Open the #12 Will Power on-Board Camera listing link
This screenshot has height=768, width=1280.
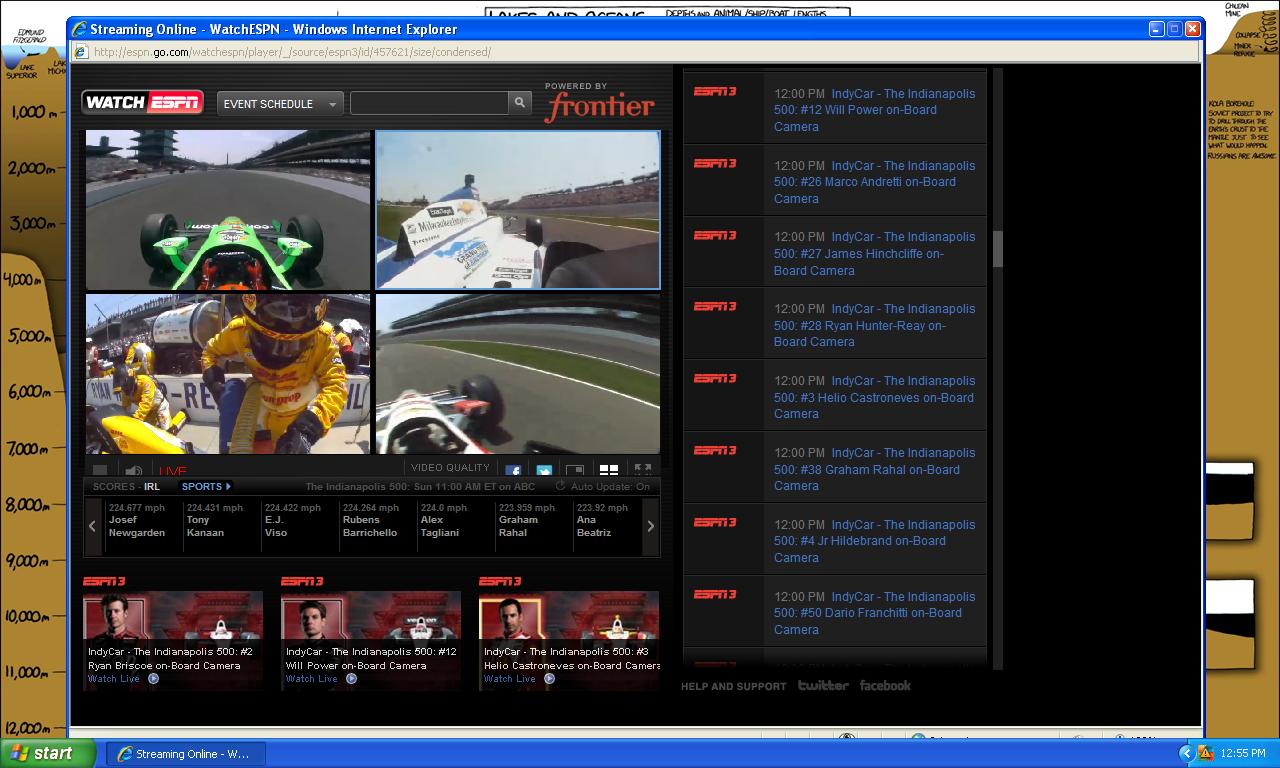pos(874,110)
